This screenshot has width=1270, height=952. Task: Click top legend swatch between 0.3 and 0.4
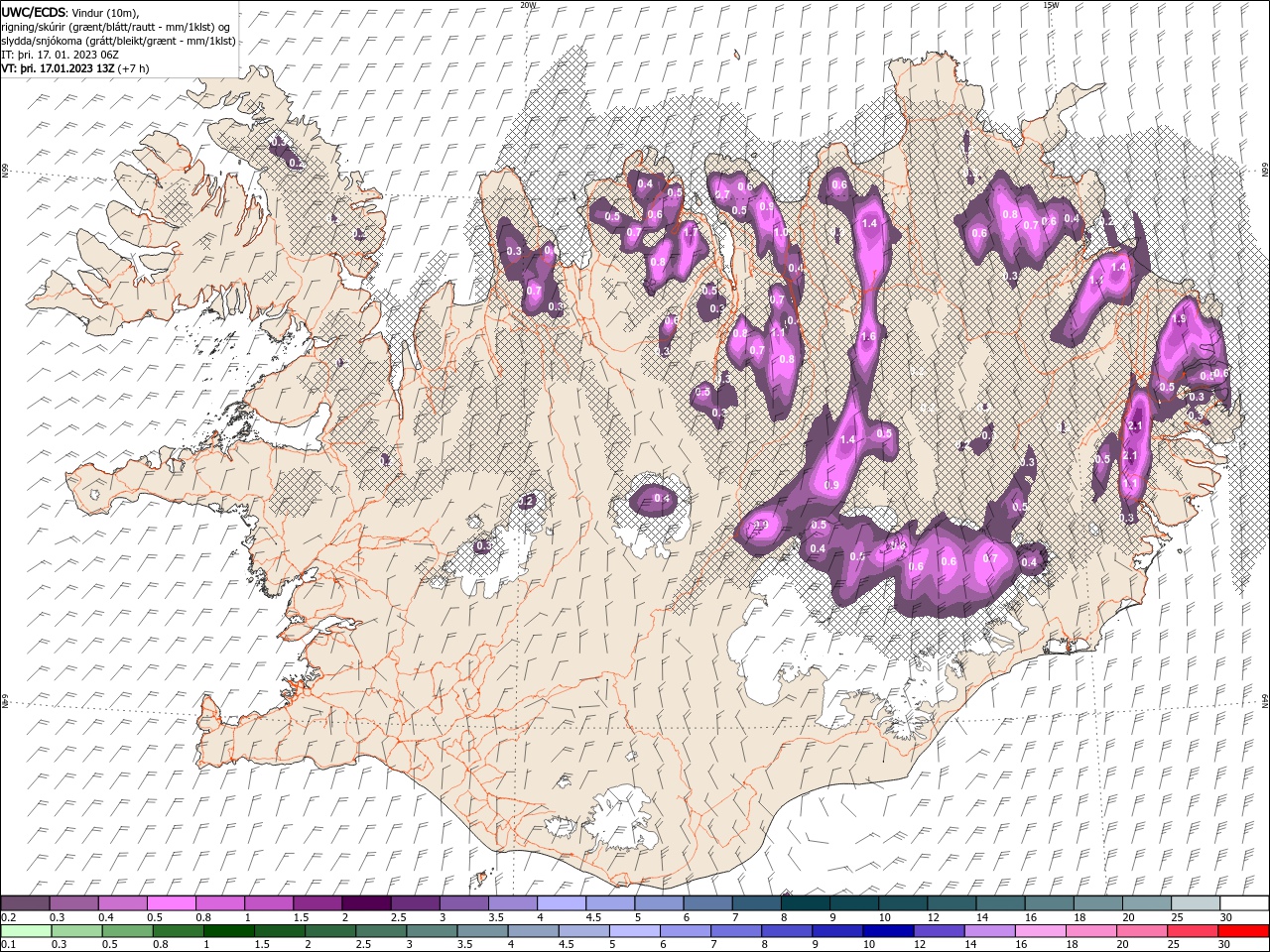pos(73,903)
